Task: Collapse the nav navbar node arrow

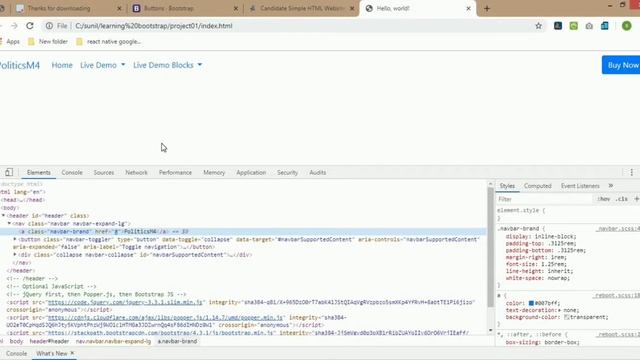Action: click(x=9, y=223)
